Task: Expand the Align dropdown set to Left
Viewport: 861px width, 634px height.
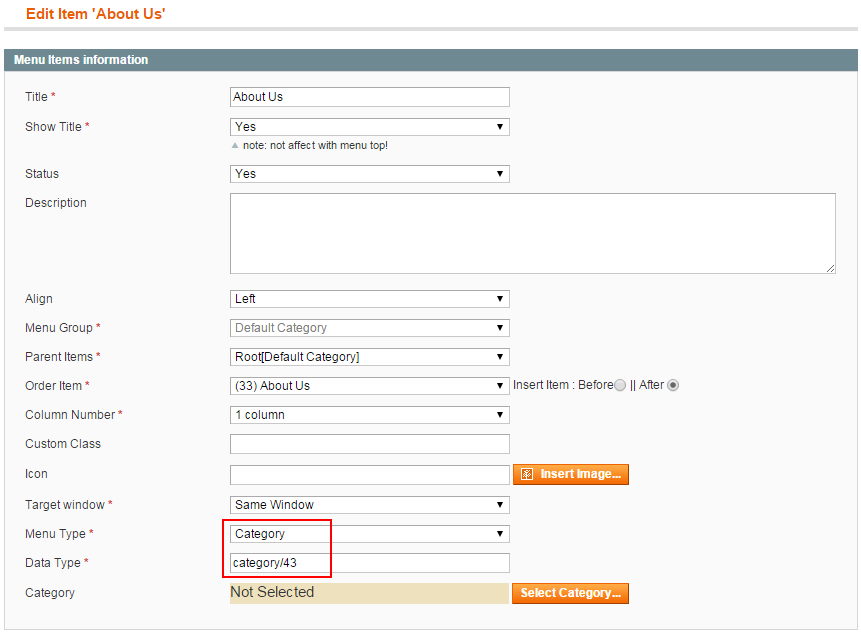Action: [370, 299]
